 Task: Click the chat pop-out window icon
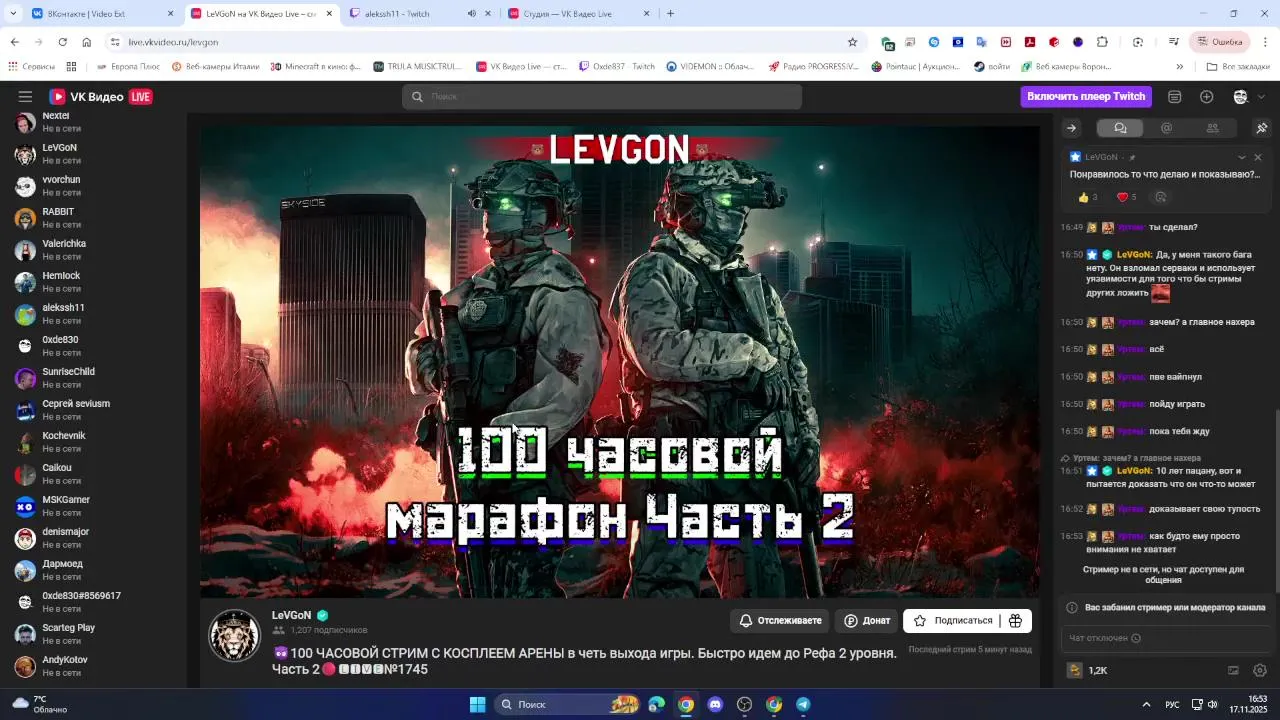coord(1233,670)
